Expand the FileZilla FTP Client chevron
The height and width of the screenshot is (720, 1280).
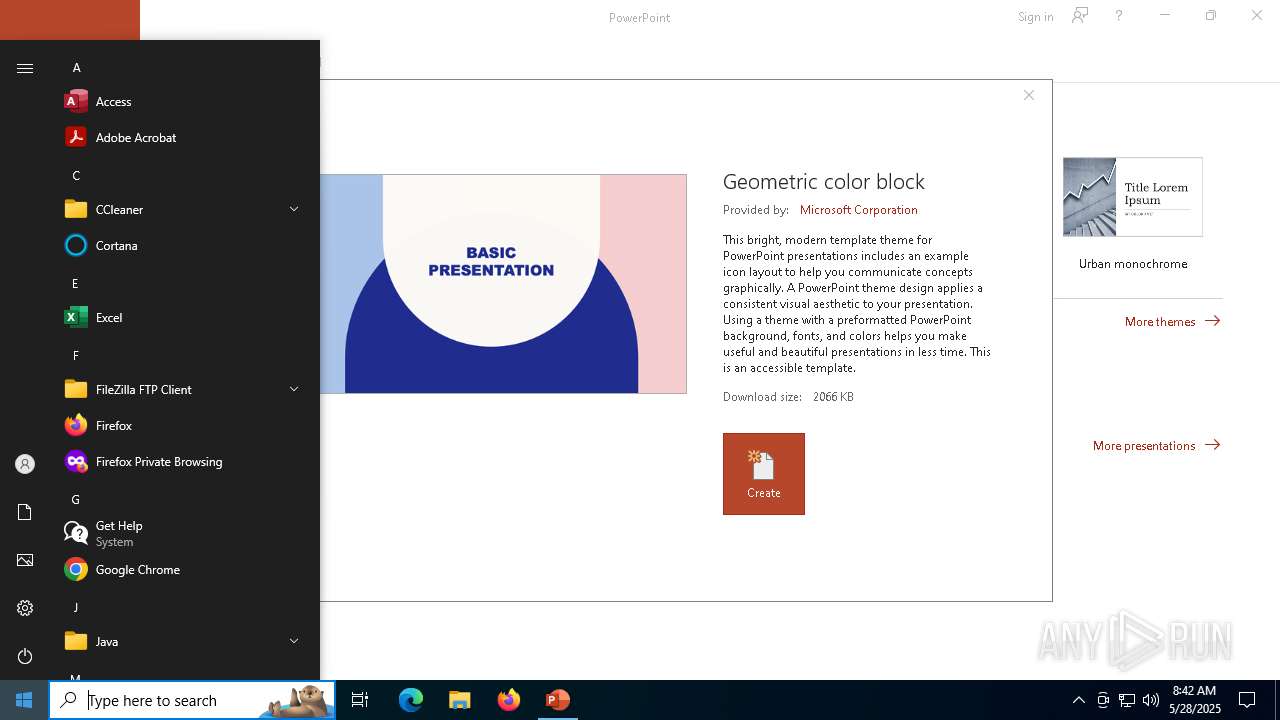(x=294, y=389)
